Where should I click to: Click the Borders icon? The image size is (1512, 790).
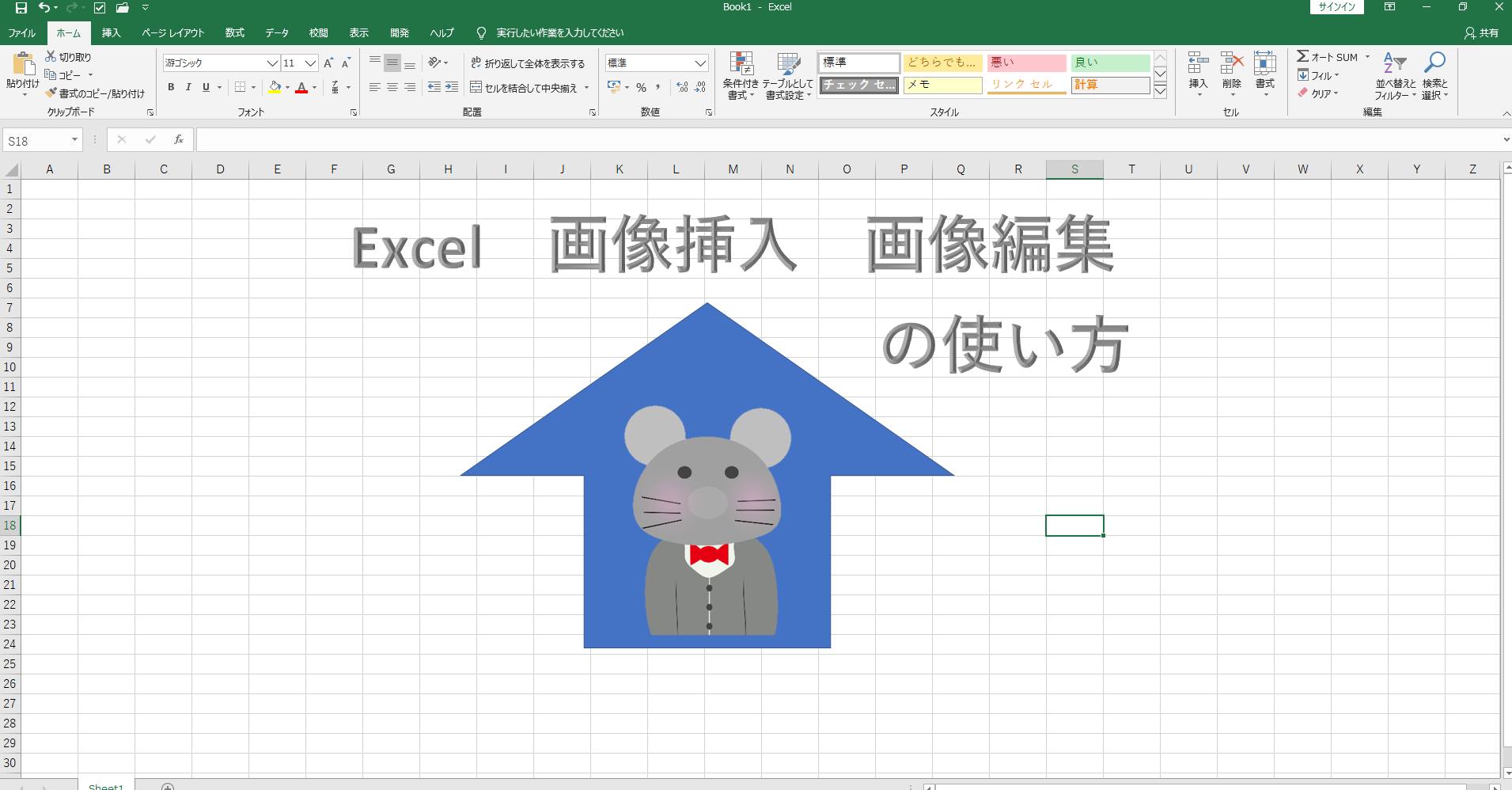click(x=240, y=87)
